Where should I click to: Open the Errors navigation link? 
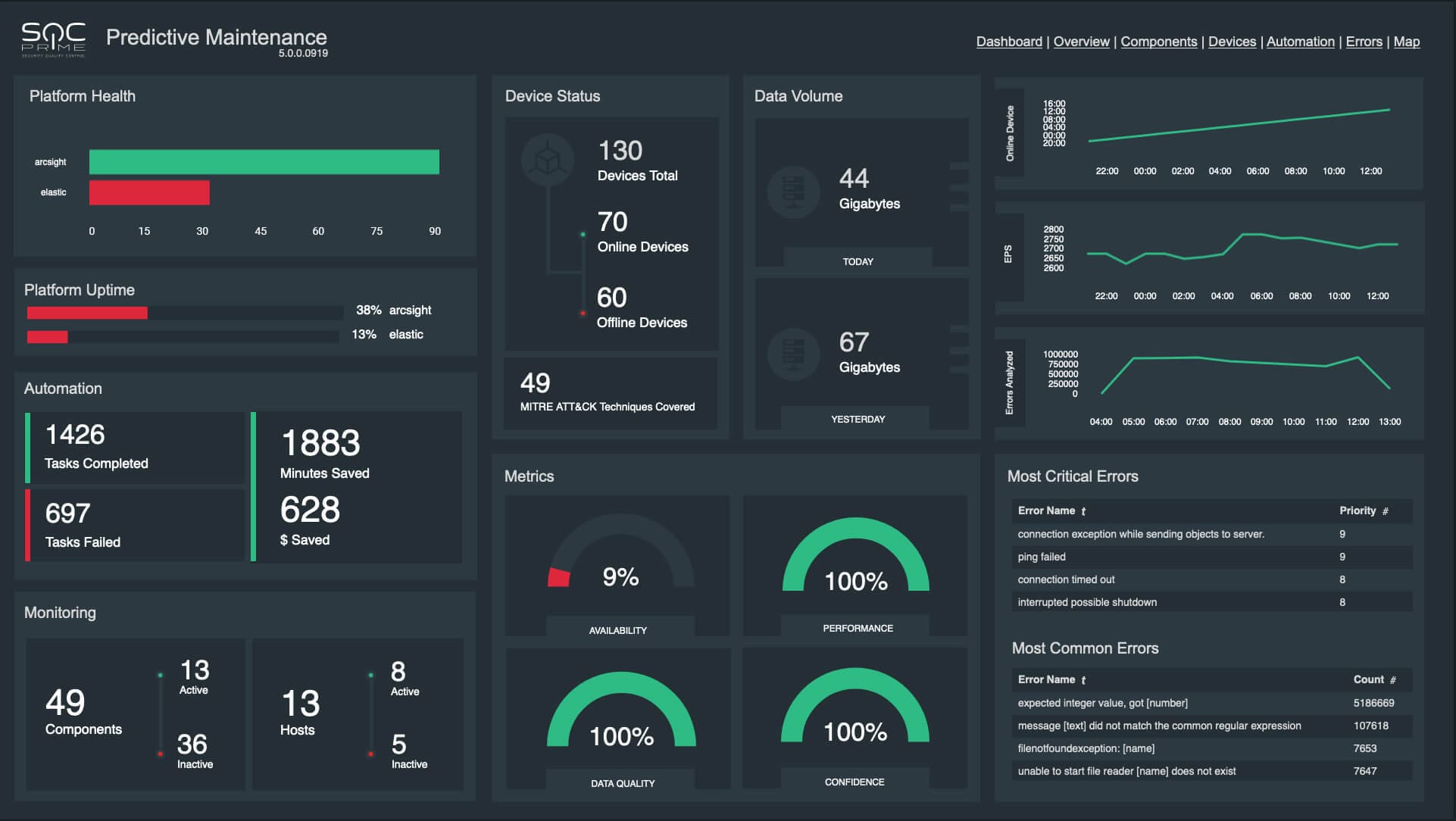click(1364, 42)
